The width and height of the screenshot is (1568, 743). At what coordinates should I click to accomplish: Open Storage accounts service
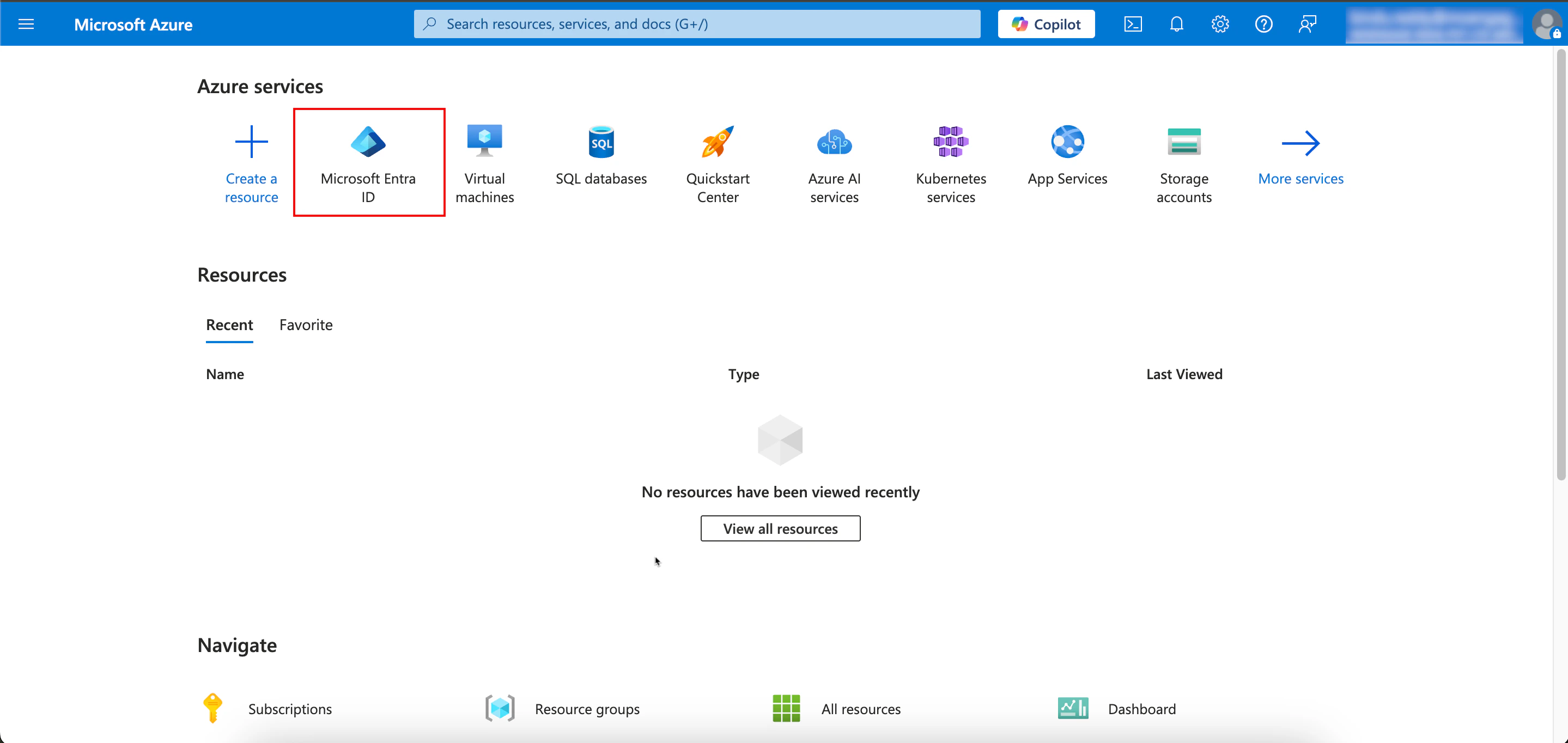pos(1183,162)
